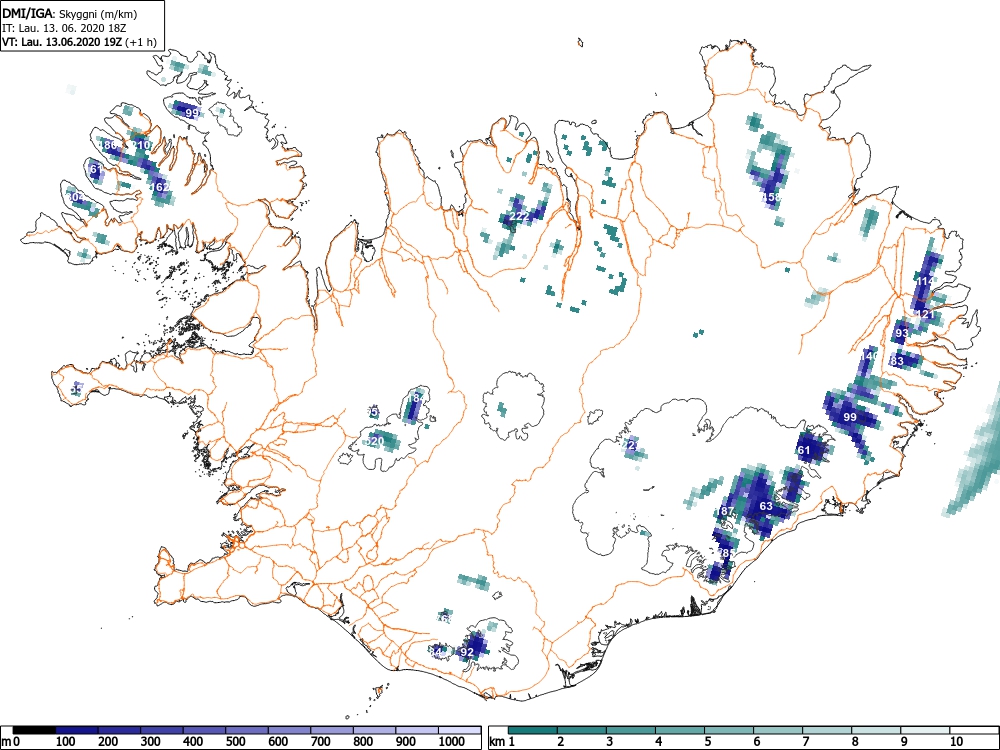Click the km-legend swatch between 7 and 8

point(827,730)
